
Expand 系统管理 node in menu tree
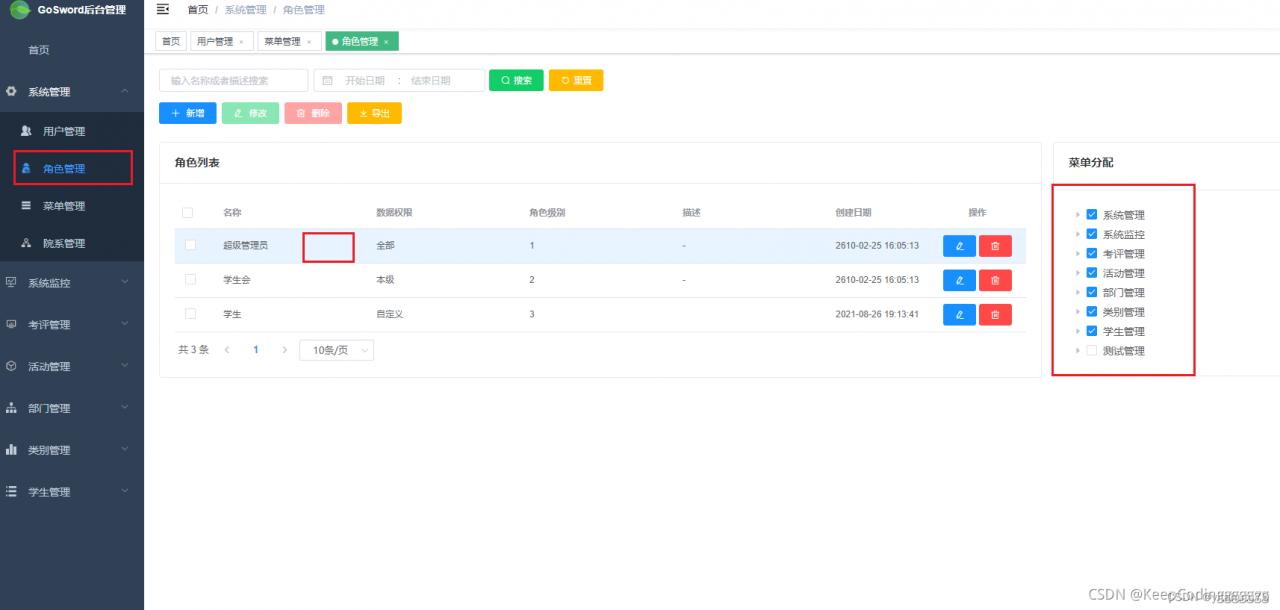tap(1078, 215)
